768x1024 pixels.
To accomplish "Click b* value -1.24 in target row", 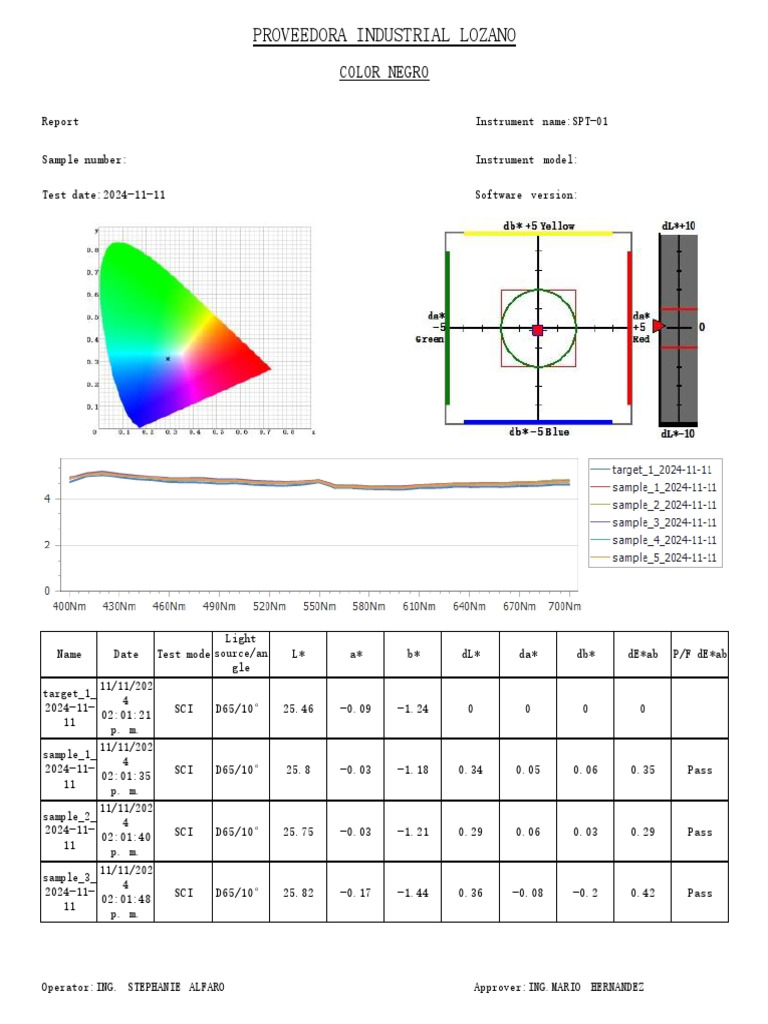I will [x=413, y=709].
